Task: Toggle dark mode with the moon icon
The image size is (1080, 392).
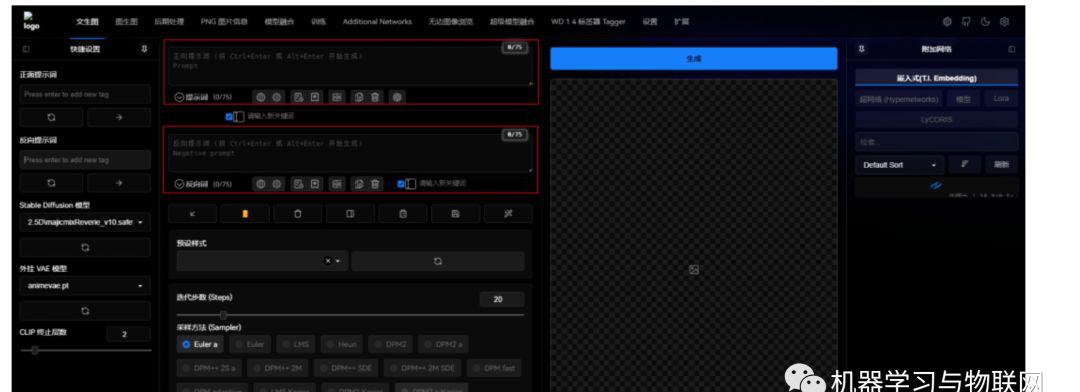Action: click(986, 21)
